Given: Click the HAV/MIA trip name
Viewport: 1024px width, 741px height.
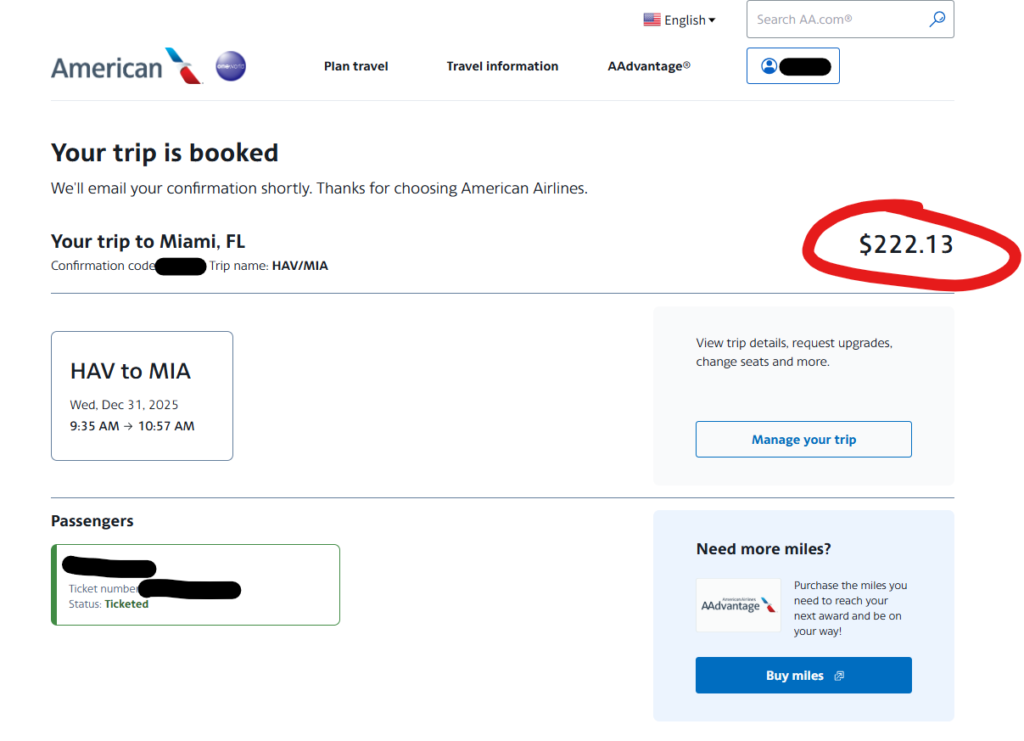Looking at the screenshot, I should 300,266.
